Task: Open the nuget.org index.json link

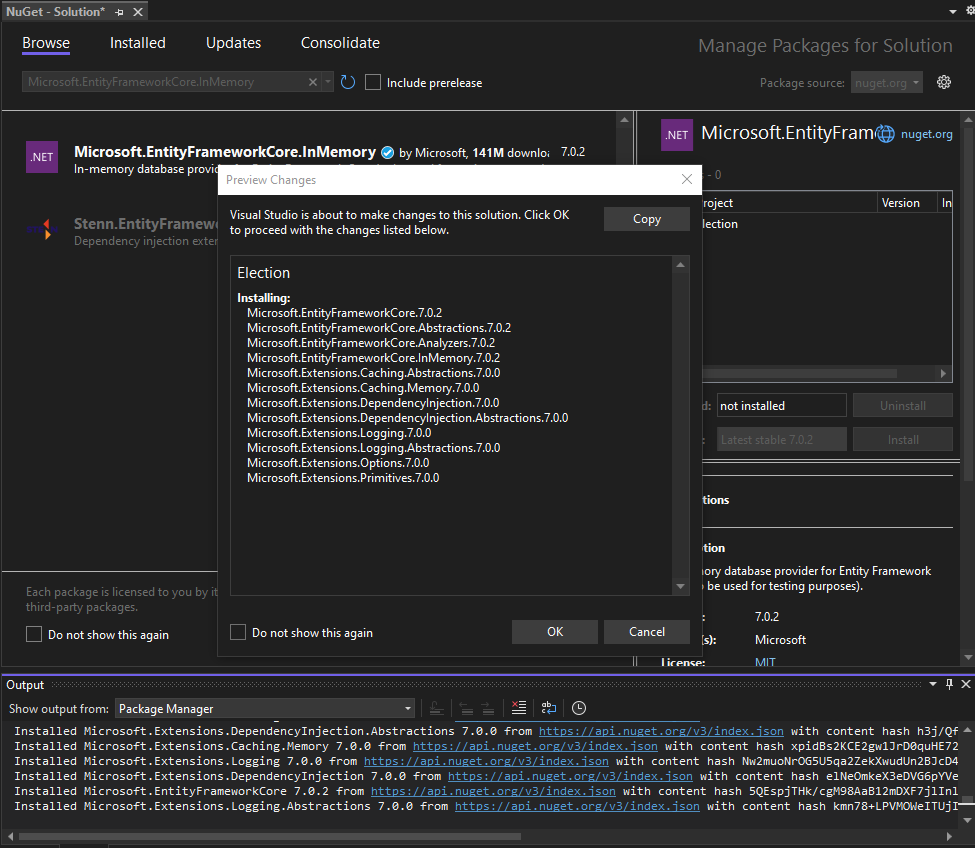Action: point(660,730)
